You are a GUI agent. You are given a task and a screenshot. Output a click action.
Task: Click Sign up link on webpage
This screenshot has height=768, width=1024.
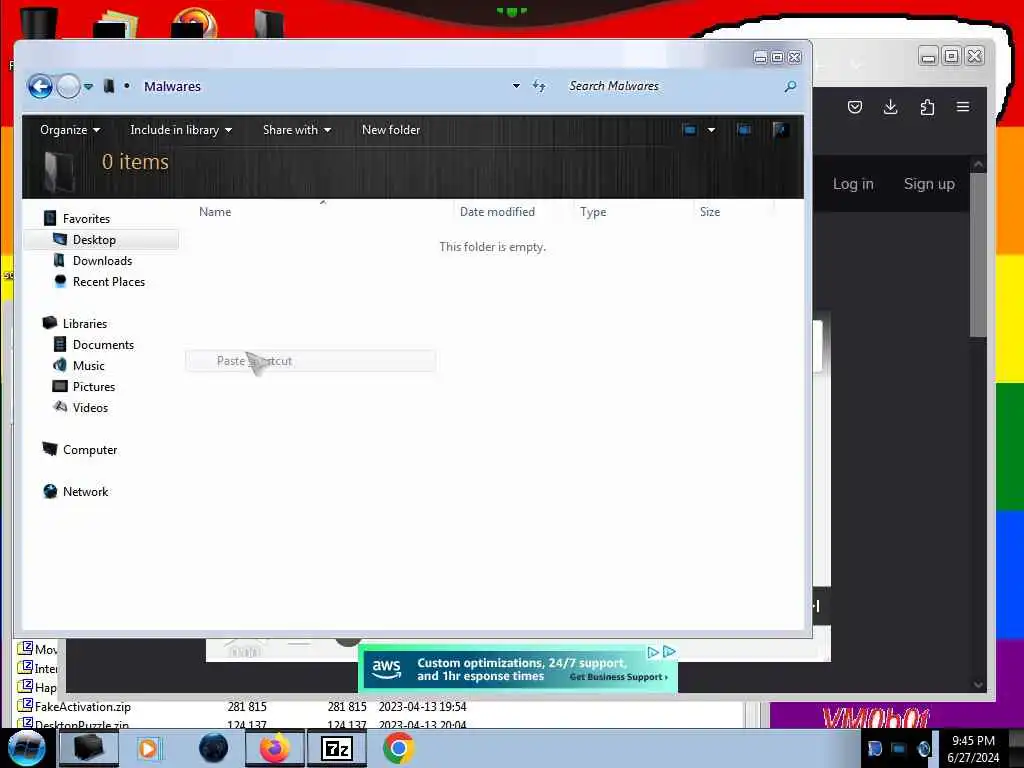pyautogui.click(x=929, y=184)
